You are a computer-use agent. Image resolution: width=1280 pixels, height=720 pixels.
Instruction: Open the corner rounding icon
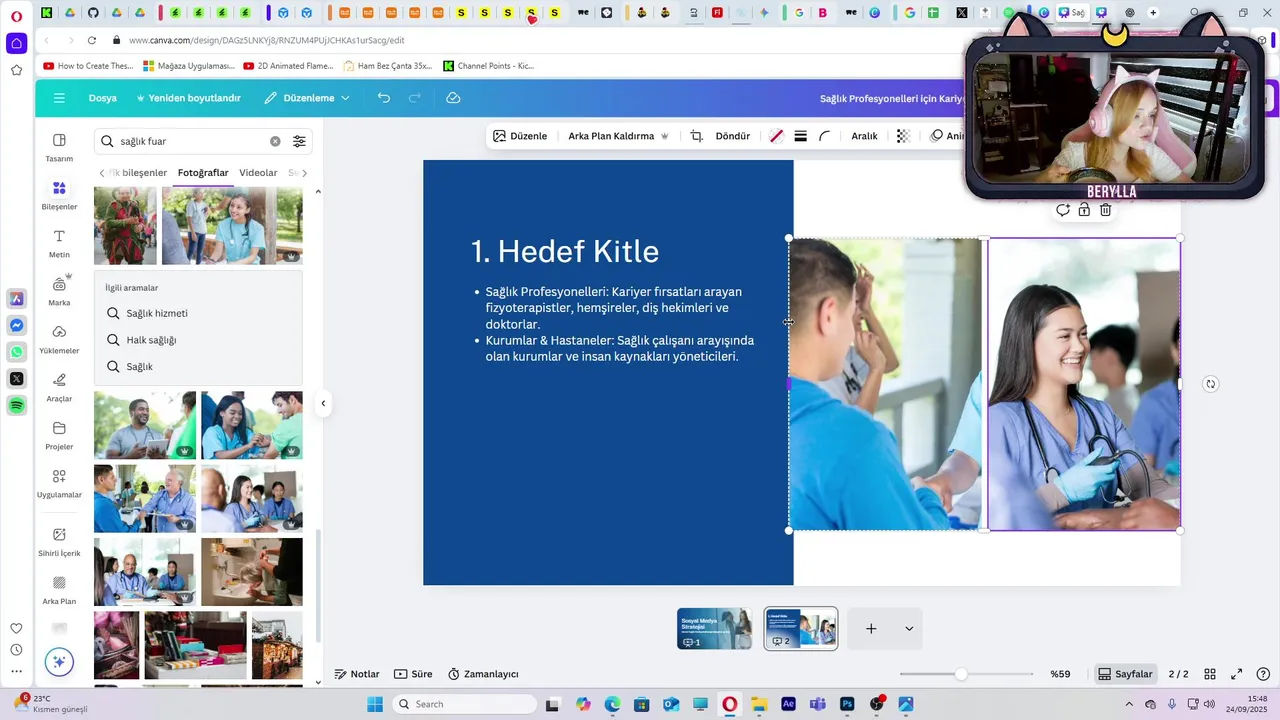825,136
